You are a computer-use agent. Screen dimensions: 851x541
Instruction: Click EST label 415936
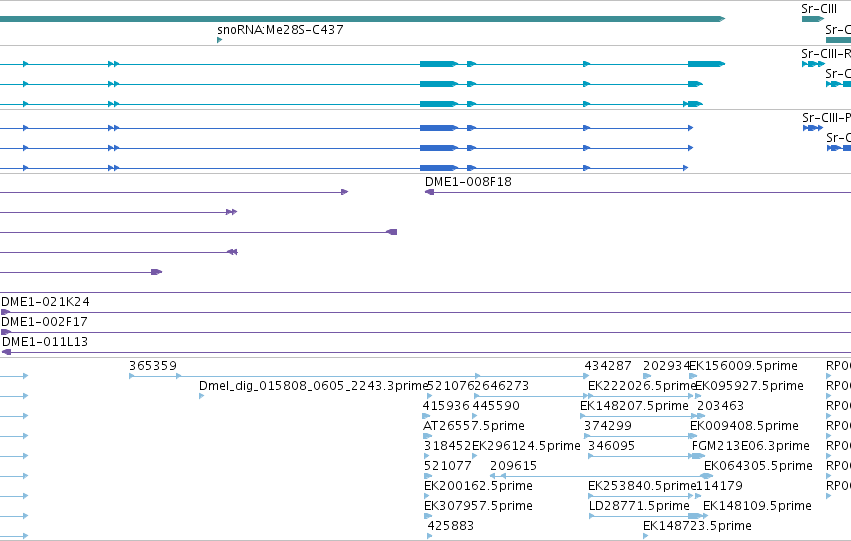(446, 406)
